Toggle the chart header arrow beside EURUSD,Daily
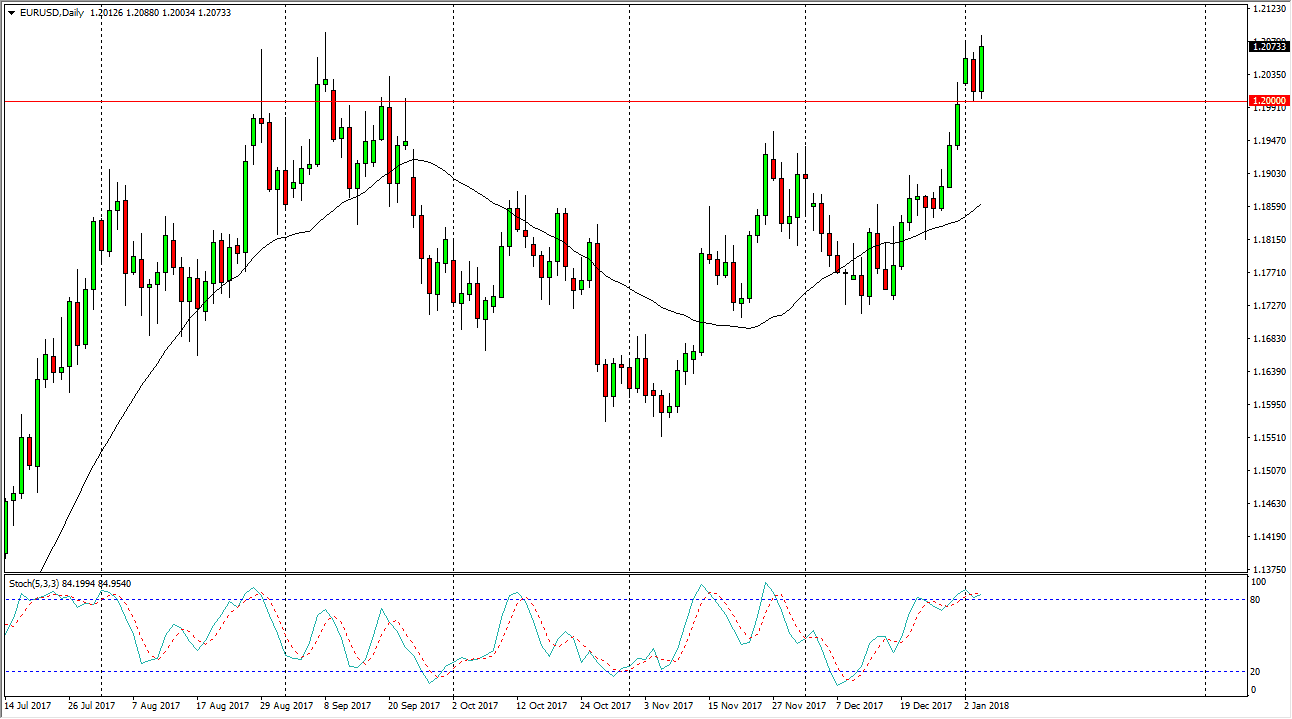1292x719 pixels. coord(10,15)
